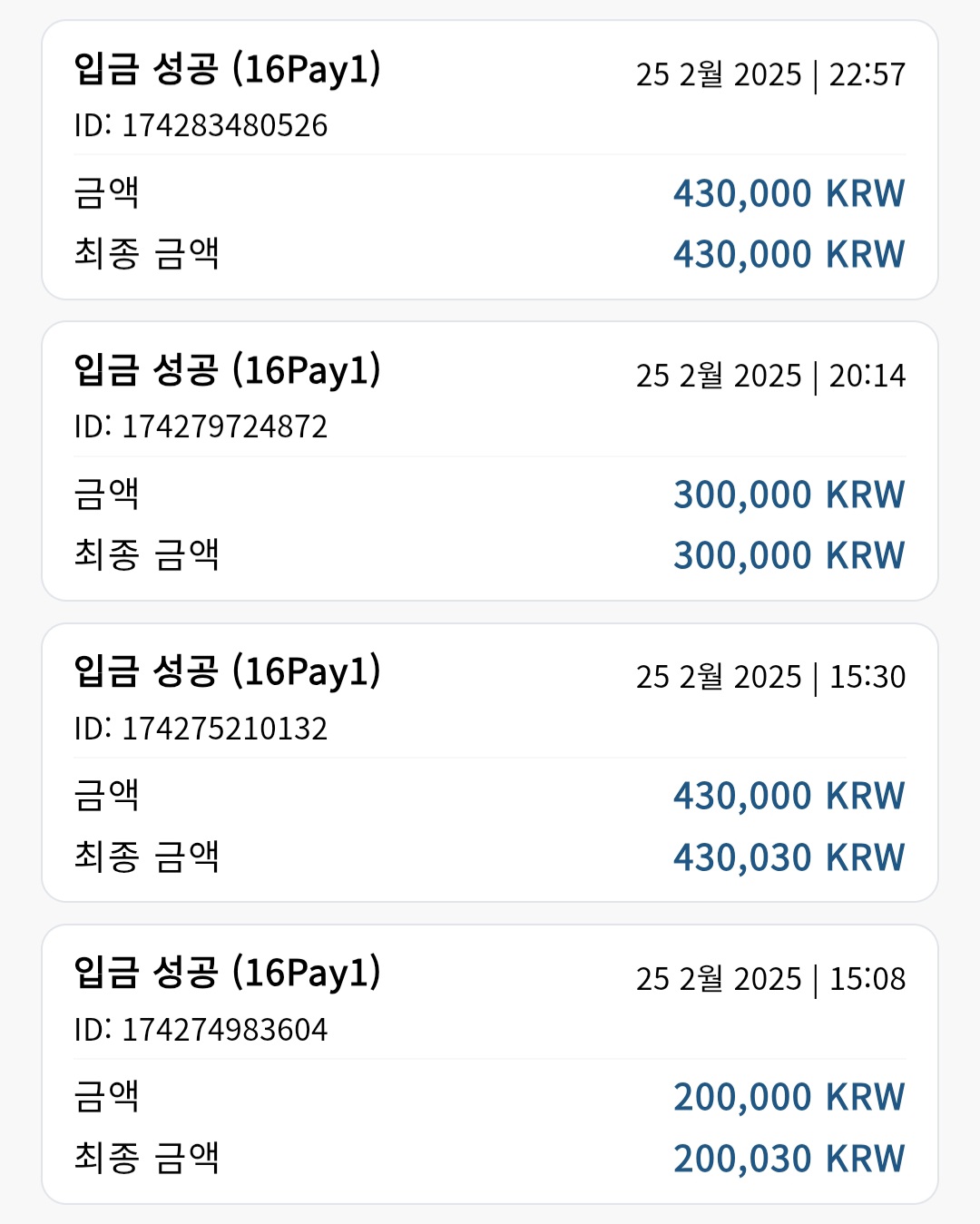The width and height of the screenshot is (980, 1224).
Task: Open the 20:14 deposit success card title
Action: coord(227,370)
